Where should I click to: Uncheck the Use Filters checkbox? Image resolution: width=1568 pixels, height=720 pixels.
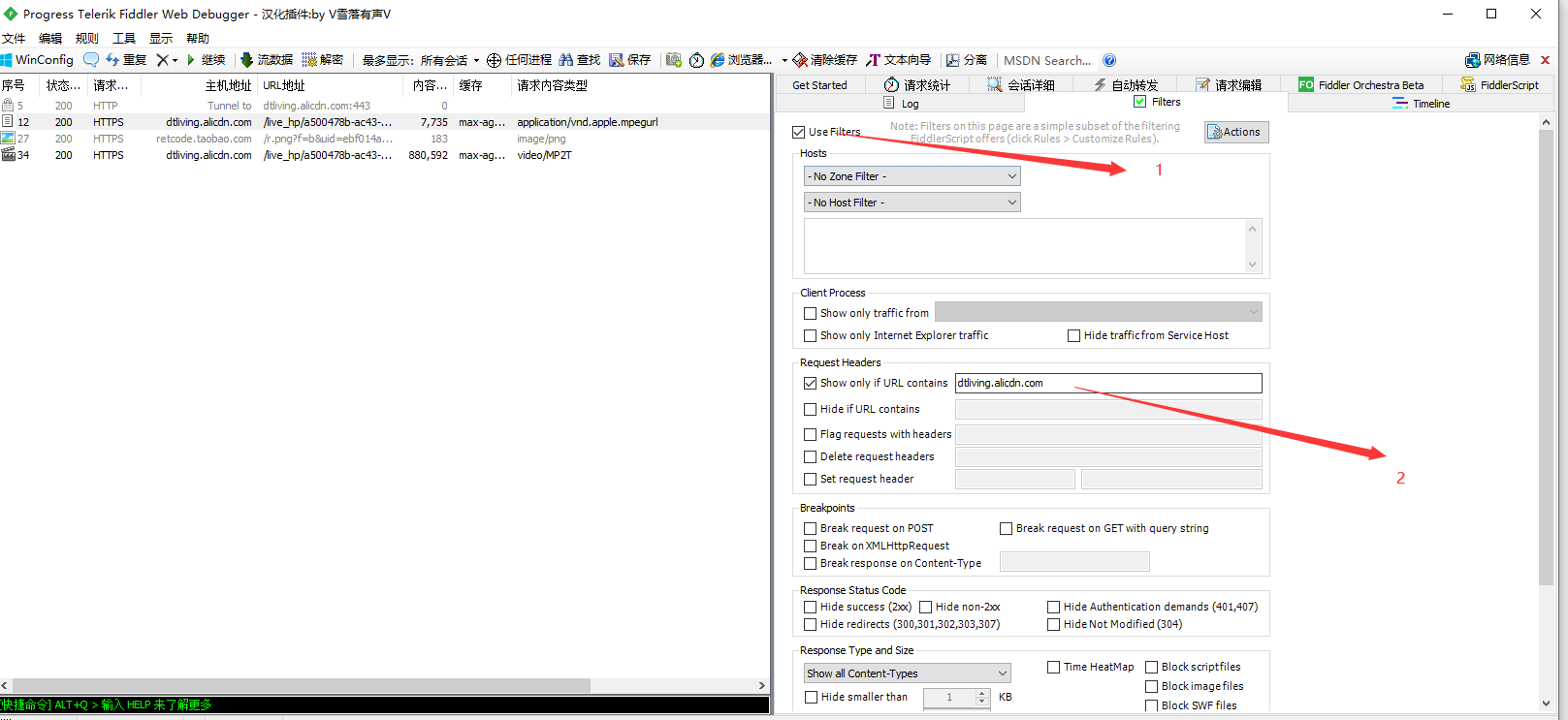(x=798, y=132)
